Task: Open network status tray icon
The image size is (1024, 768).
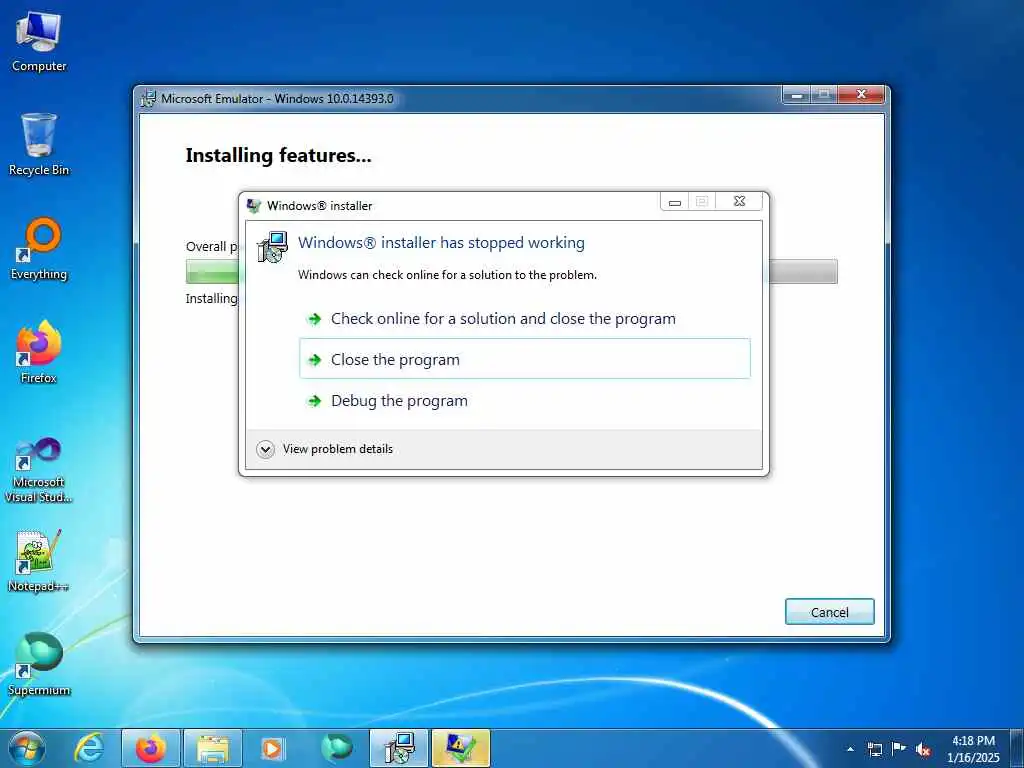Action: coord(874,749)
